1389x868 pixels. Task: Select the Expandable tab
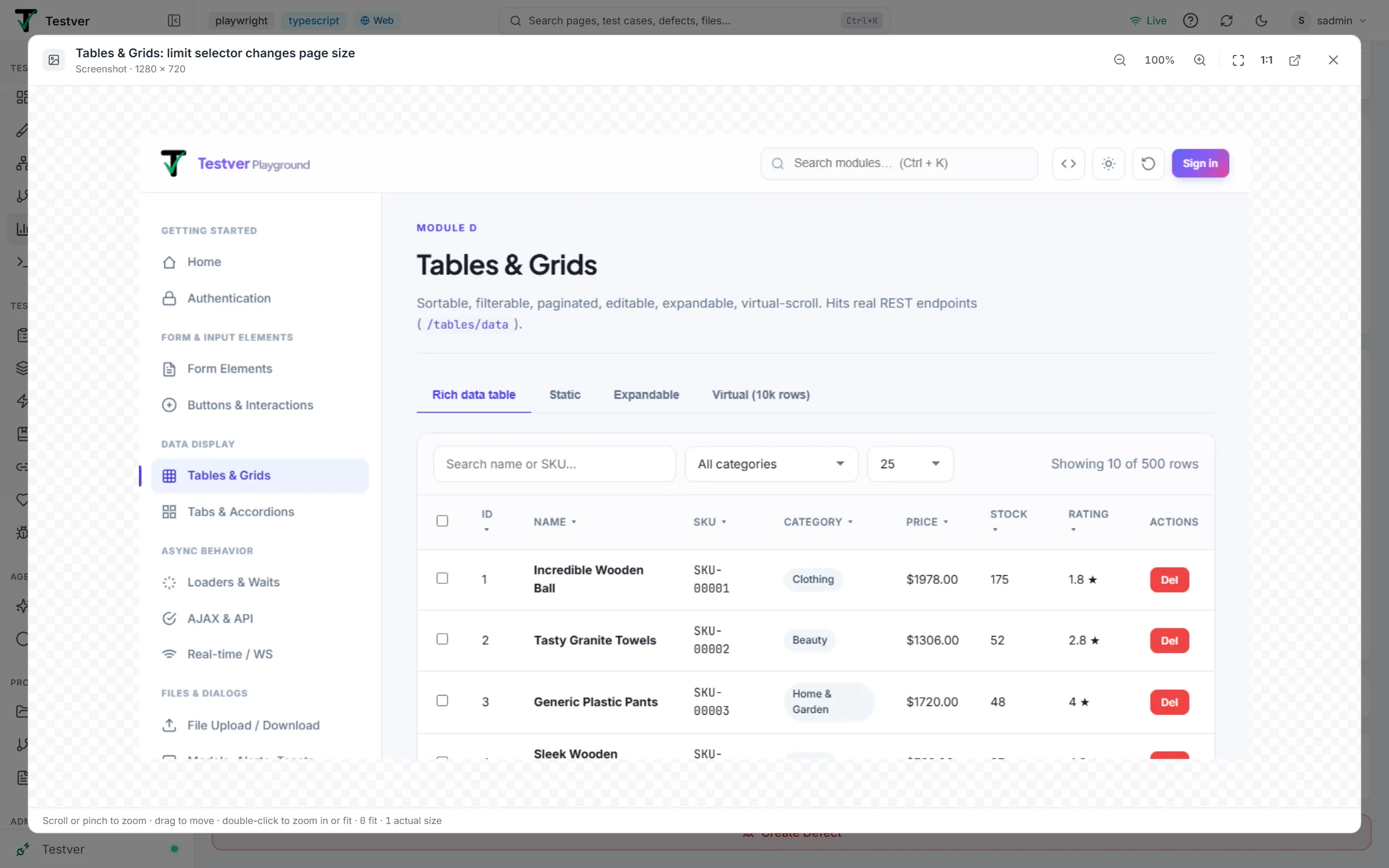point(646,395)
